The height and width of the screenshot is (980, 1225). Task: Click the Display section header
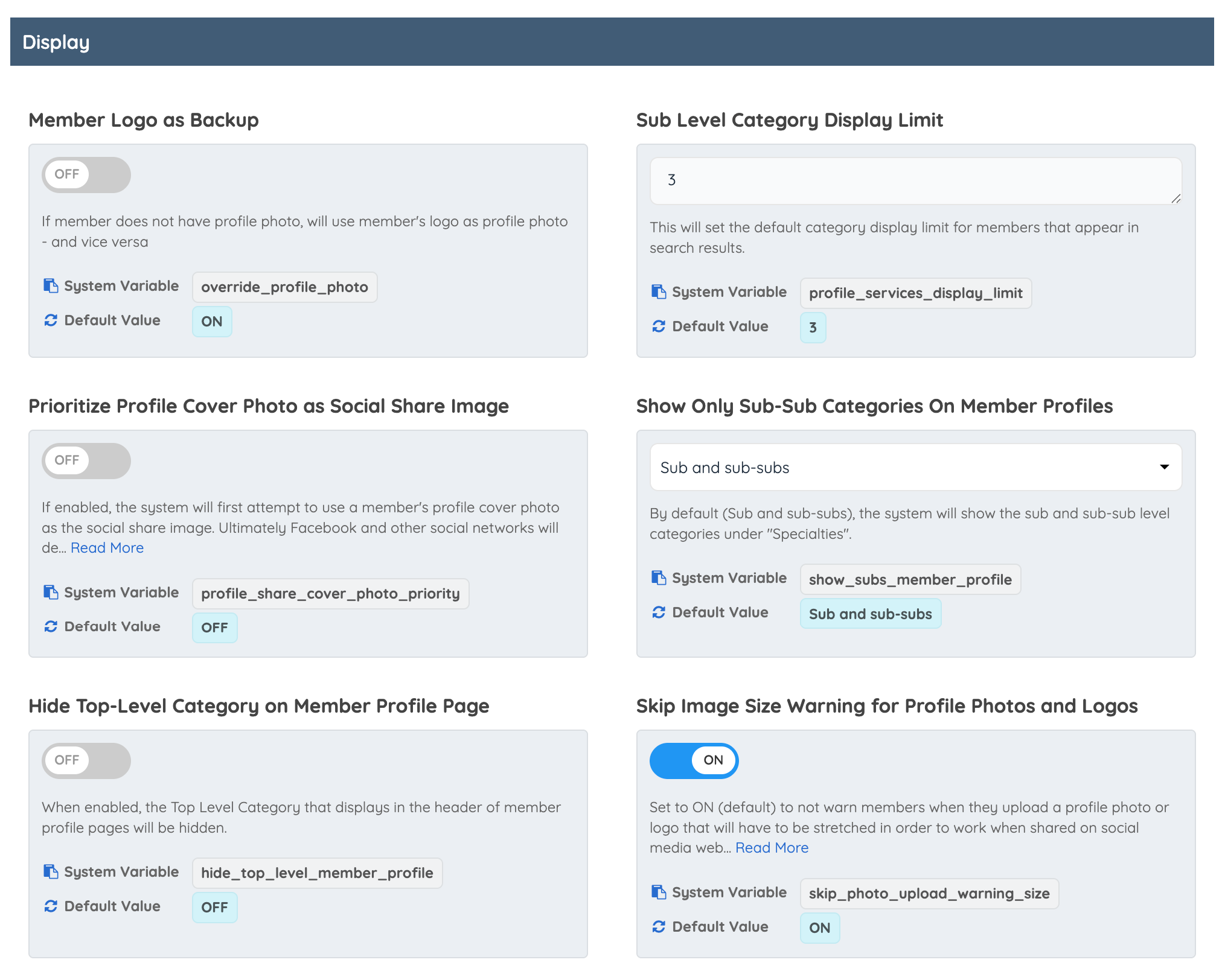pyautogui.click(x=612, y=42)
